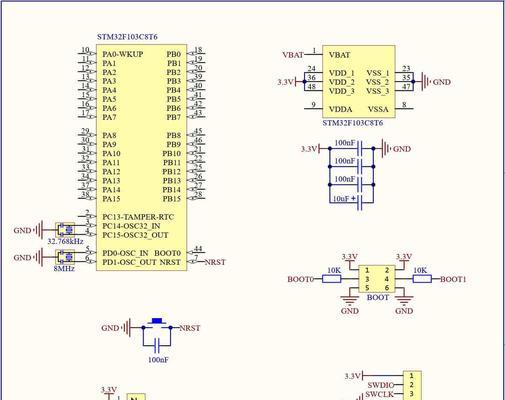Select the 8MHz crystal symbol
The width and height of the screenshot is (505, 400).
tap(65, 257)
